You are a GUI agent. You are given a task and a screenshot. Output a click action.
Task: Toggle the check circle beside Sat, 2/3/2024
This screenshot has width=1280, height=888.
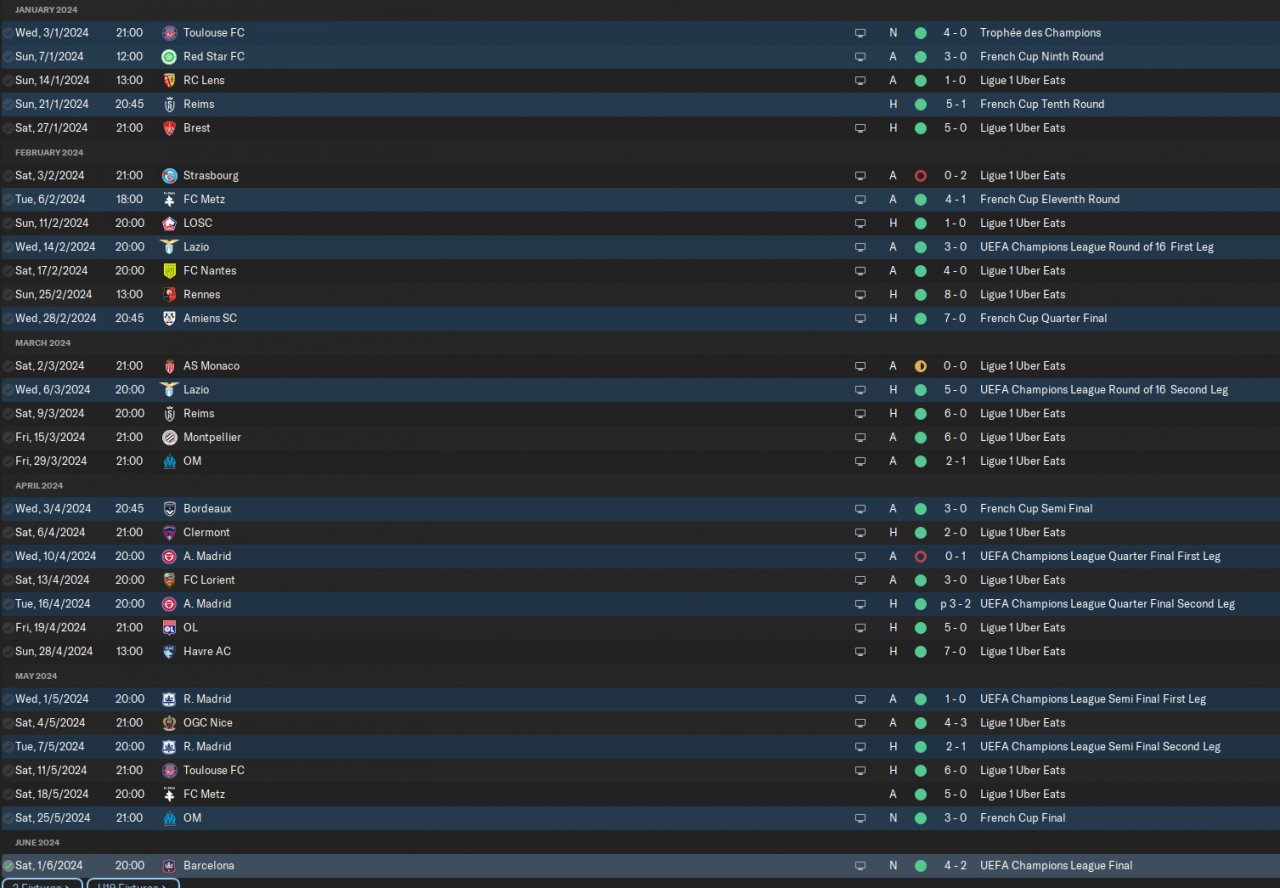(8, 366)
